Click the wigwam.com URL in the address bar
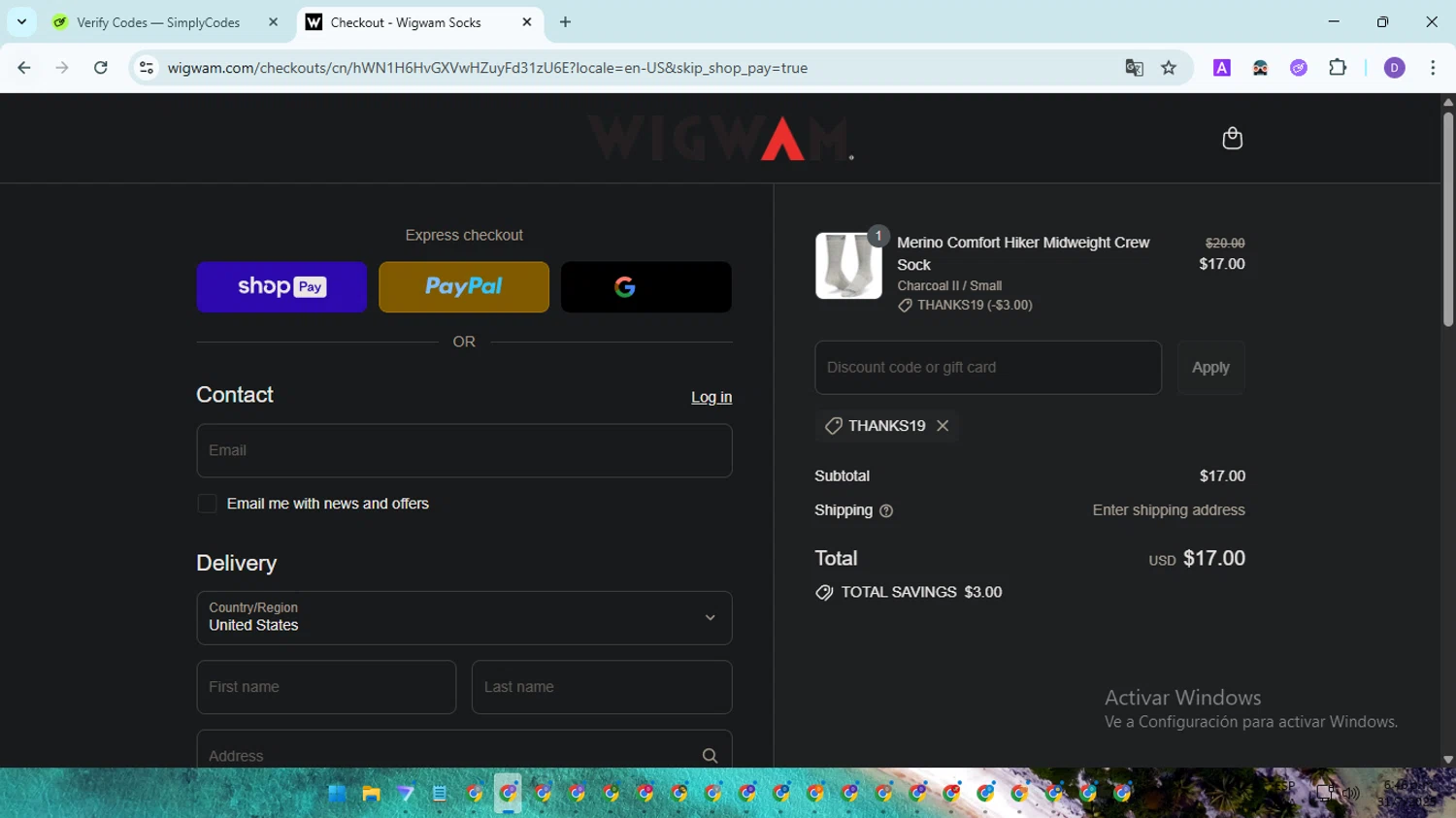 pyautogui.click(x=487, y=68)
